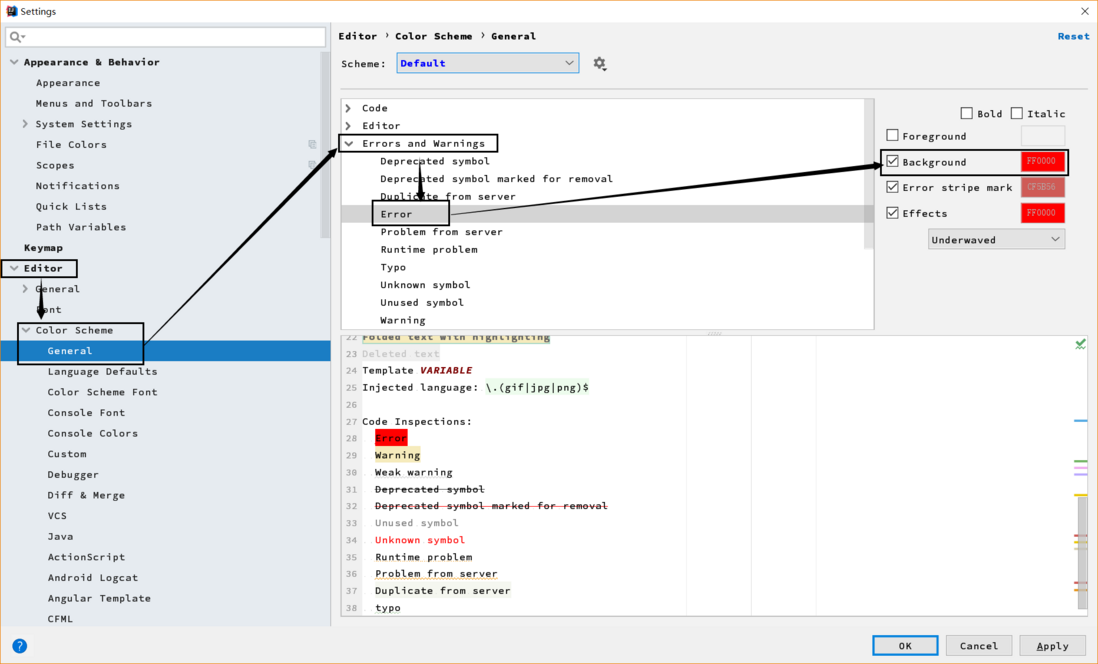This screenshot has height=664, width=1098.
Task: Open the Scheme Default dropdown
Action: (487, 63)
